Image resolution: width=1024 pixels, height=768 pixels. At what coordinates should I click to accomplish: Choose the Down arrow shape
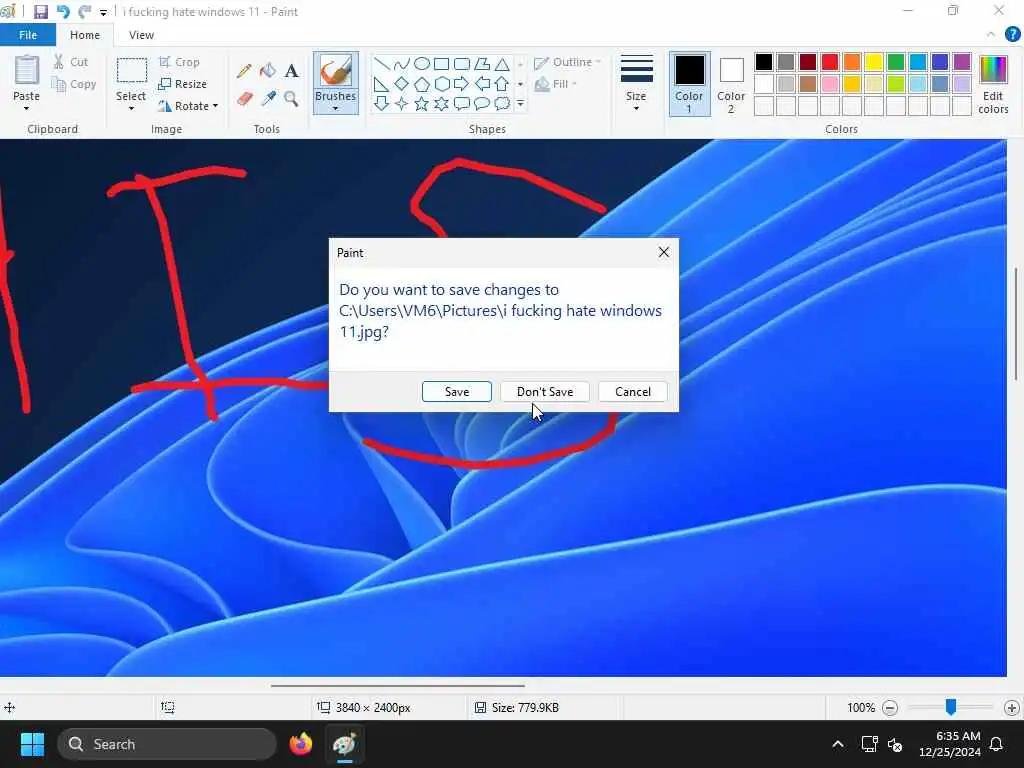pos(381,103)
